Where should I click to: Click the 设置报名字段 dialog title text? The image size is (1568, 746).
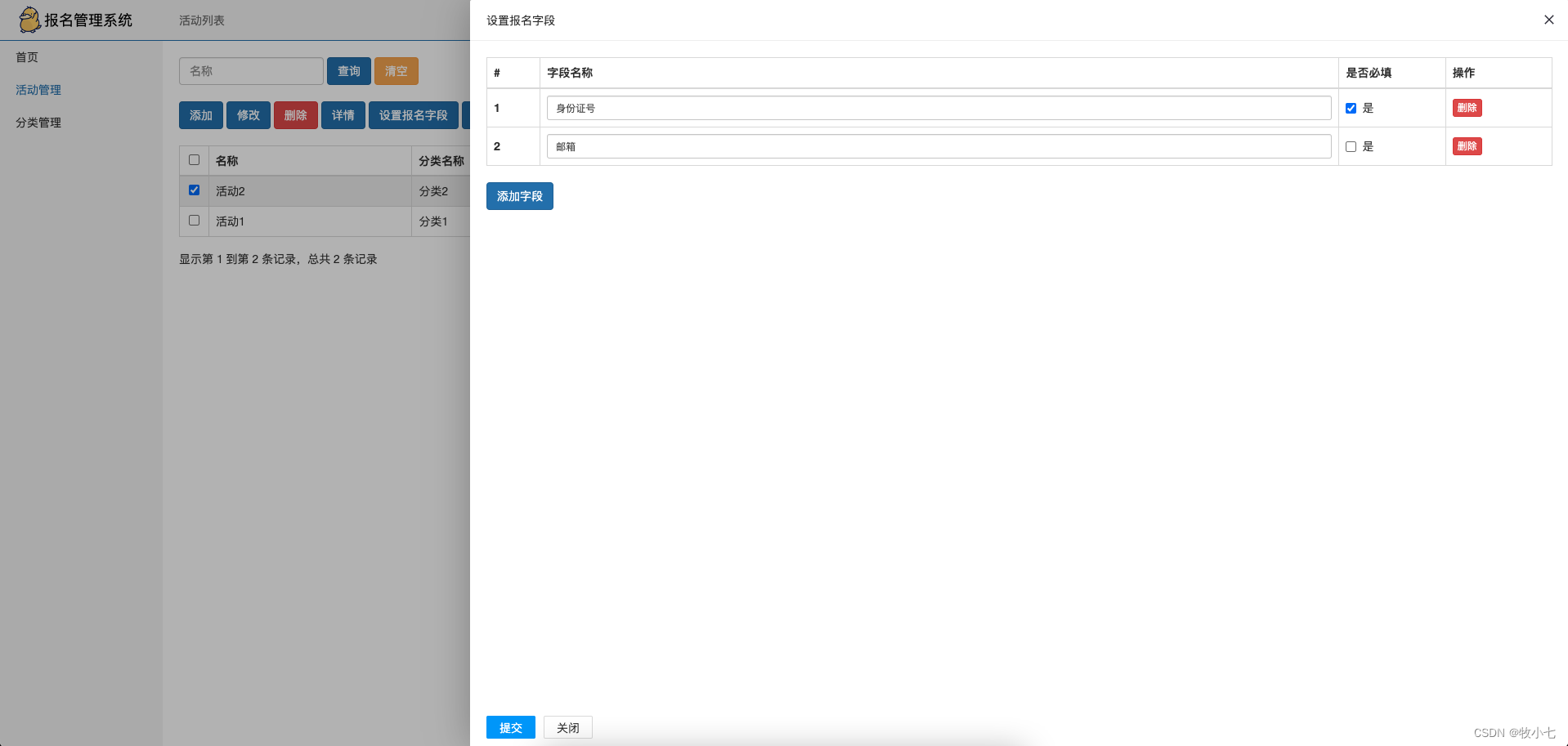tap(521, 20)
